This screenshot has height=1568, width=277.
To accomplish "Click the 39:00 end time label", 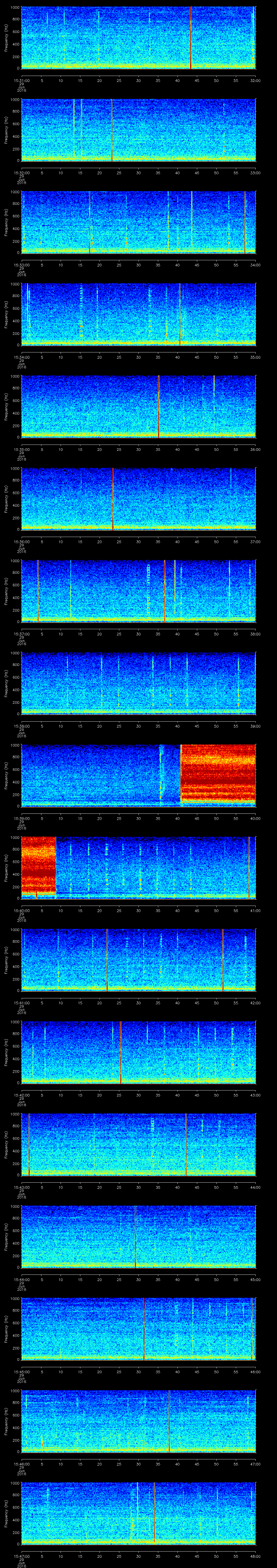I will (x=255, y=726).
